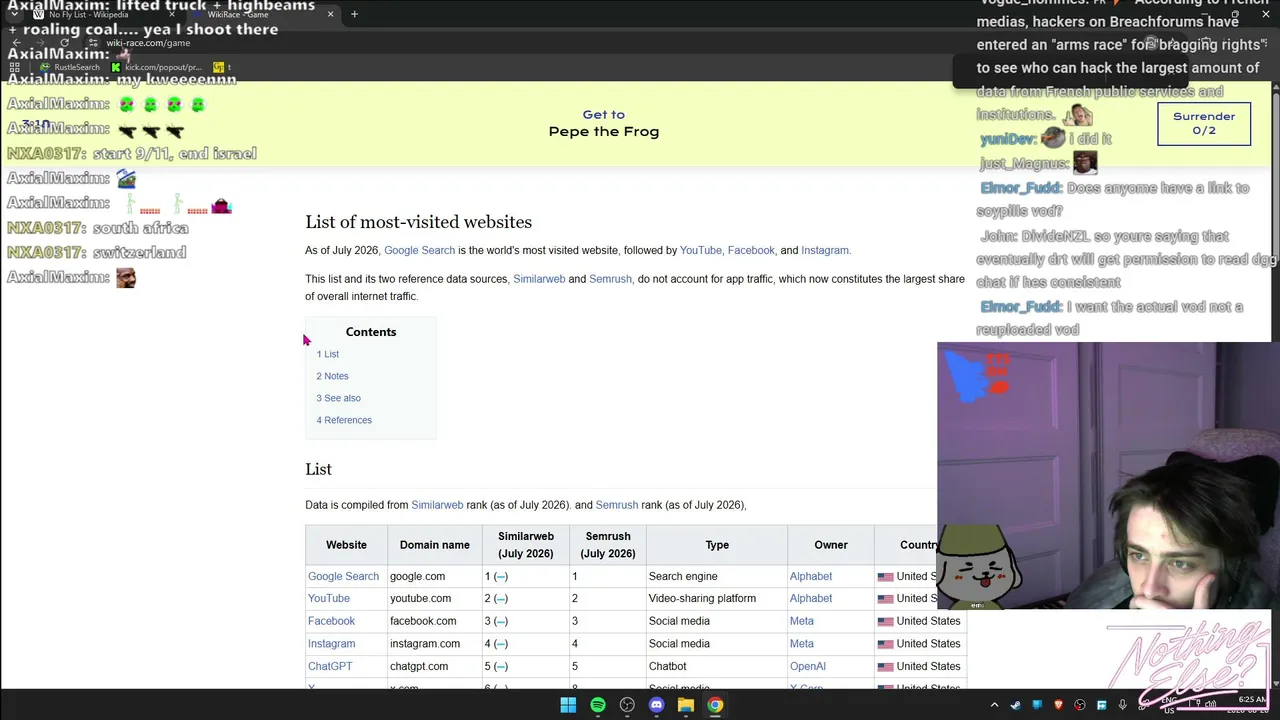
Task: Follow the Instagram link in the intro paragraph
Action: (824, 250)
